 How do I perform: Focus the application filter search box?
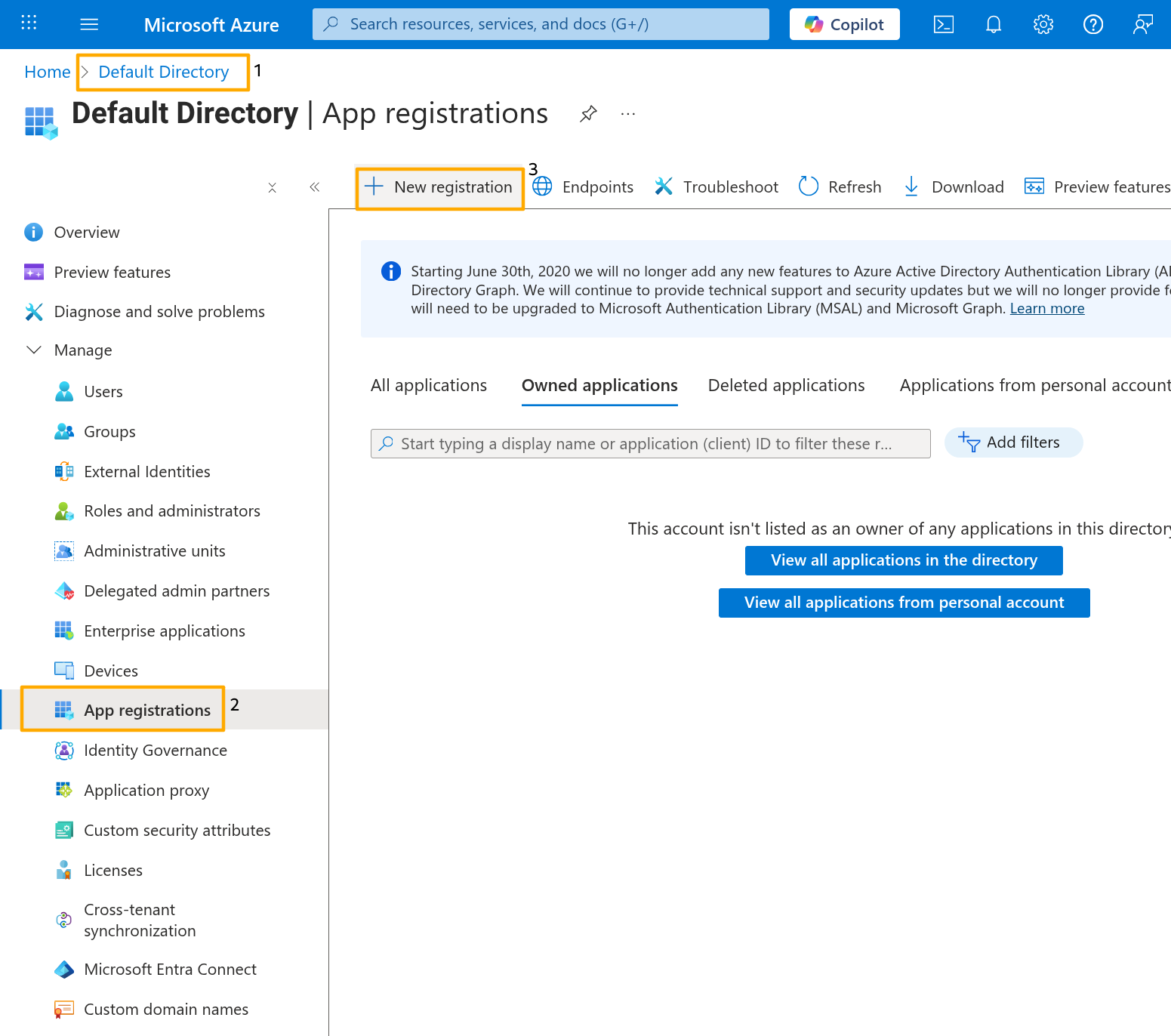coord(649,444)
